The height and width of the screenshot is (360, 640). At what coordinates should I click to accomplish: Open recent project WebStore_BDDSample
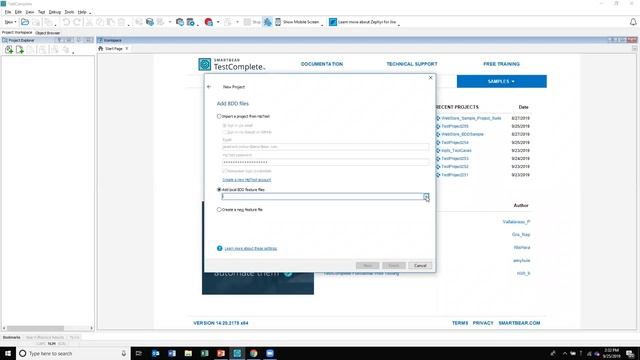(x=462, y=134)
